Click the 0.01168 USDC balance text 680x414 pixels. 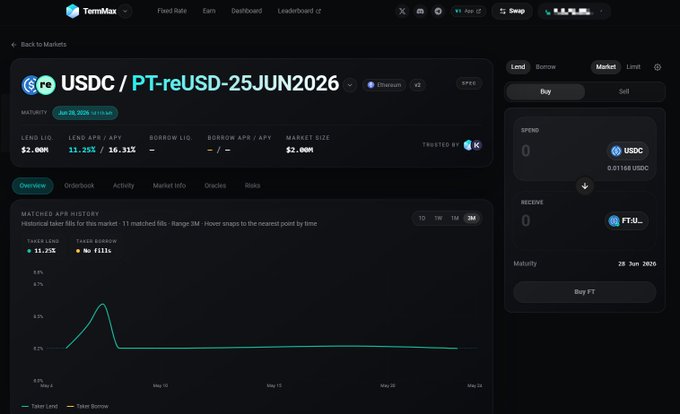(x=628, y=168)
